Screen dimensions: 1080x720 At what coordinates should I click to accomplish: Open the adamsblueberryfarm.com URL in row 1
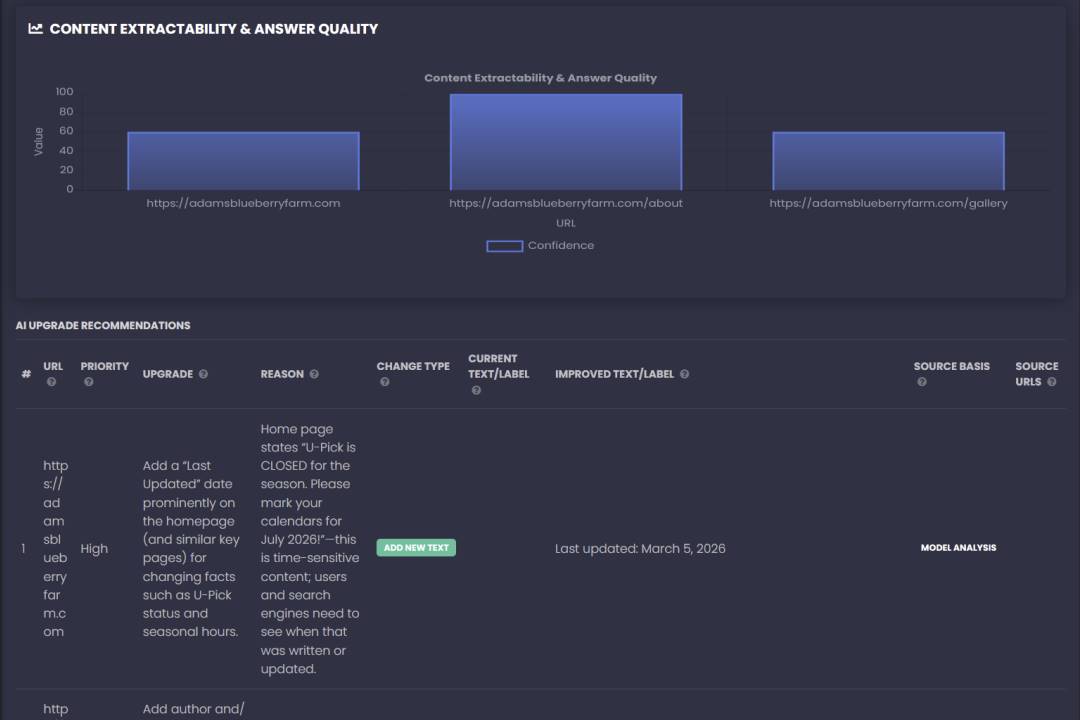click(x=55, y=548)
